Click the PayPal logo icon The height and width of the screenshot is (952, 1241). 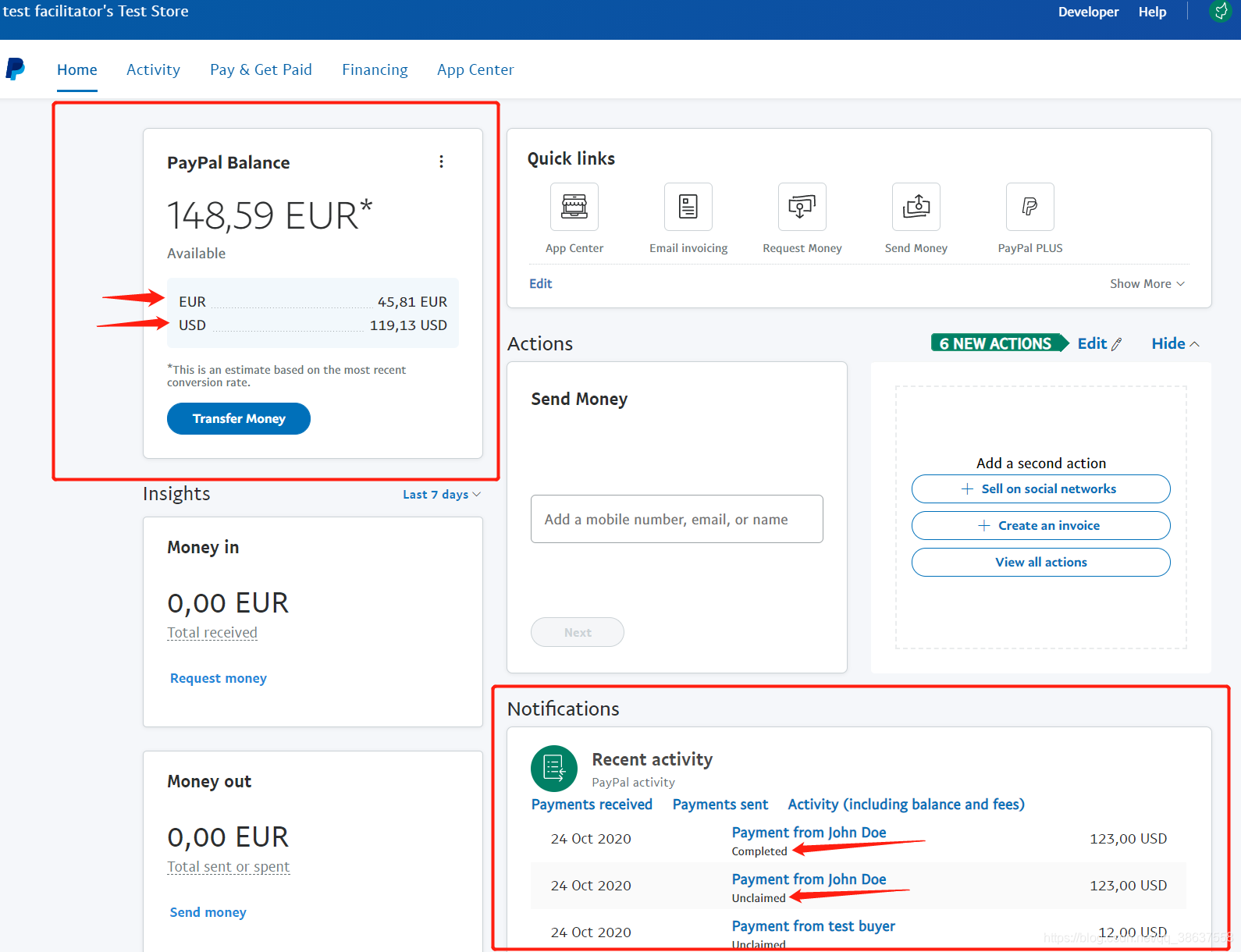[16, 69]
